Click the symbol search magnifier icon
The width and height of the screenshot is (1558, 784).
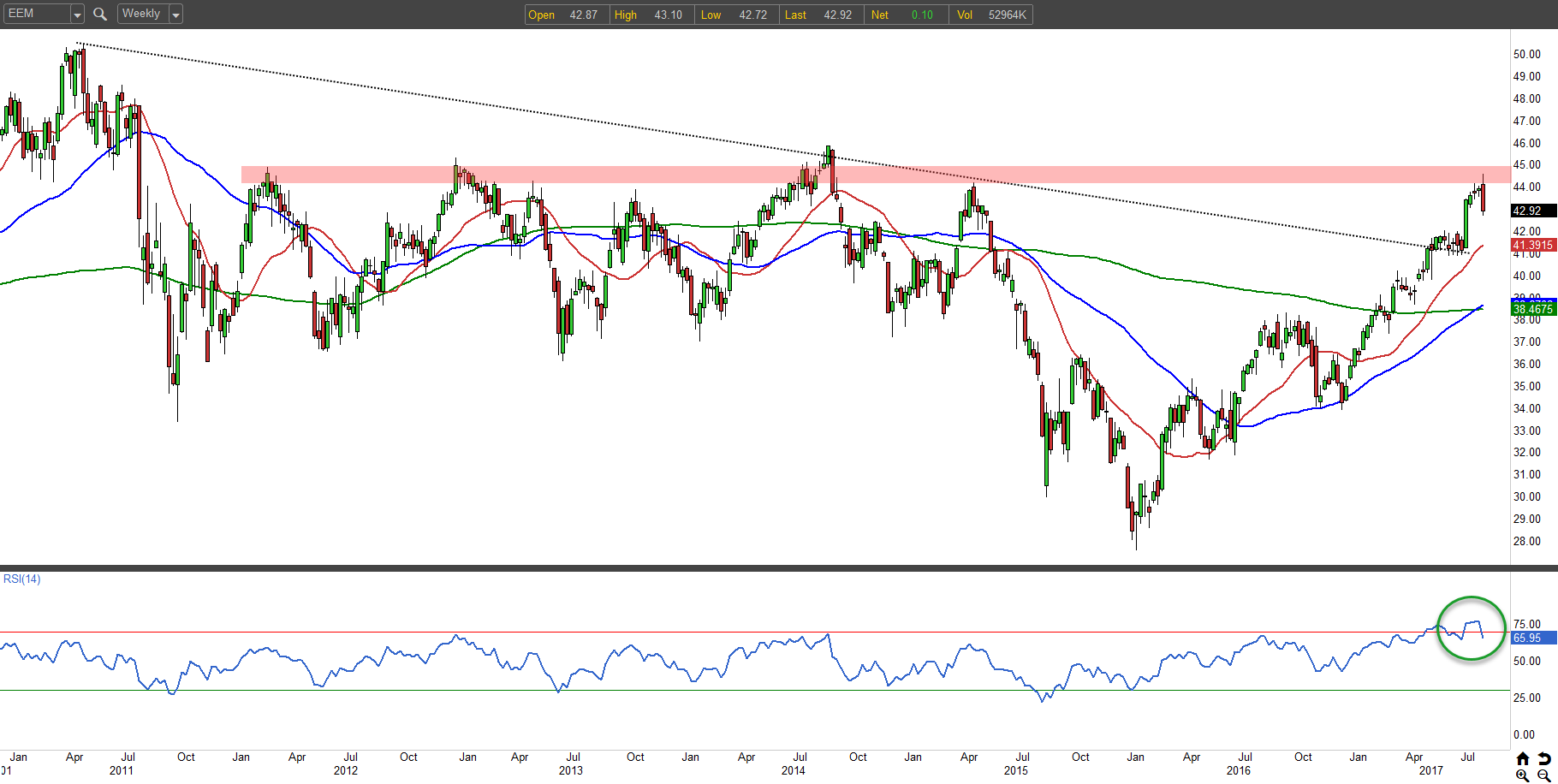point(100,14)
